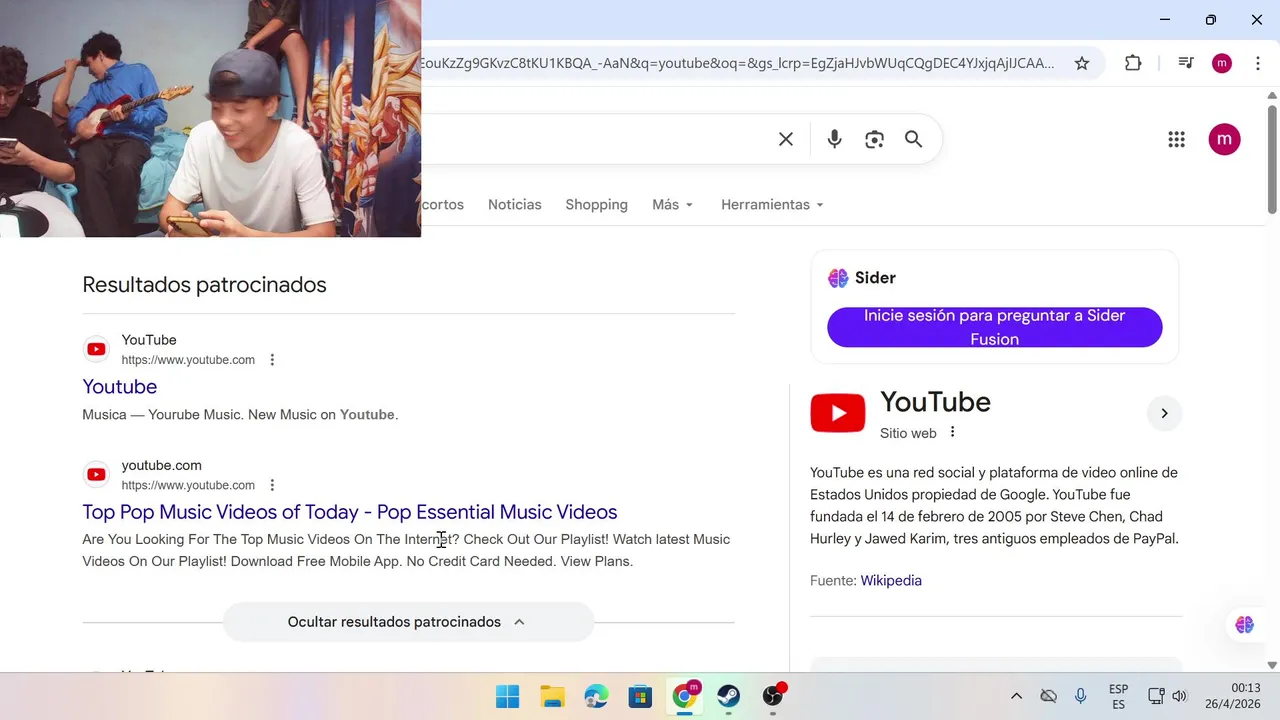Expand the YouTube knowledge panel arrow

tap(1164, 413)
